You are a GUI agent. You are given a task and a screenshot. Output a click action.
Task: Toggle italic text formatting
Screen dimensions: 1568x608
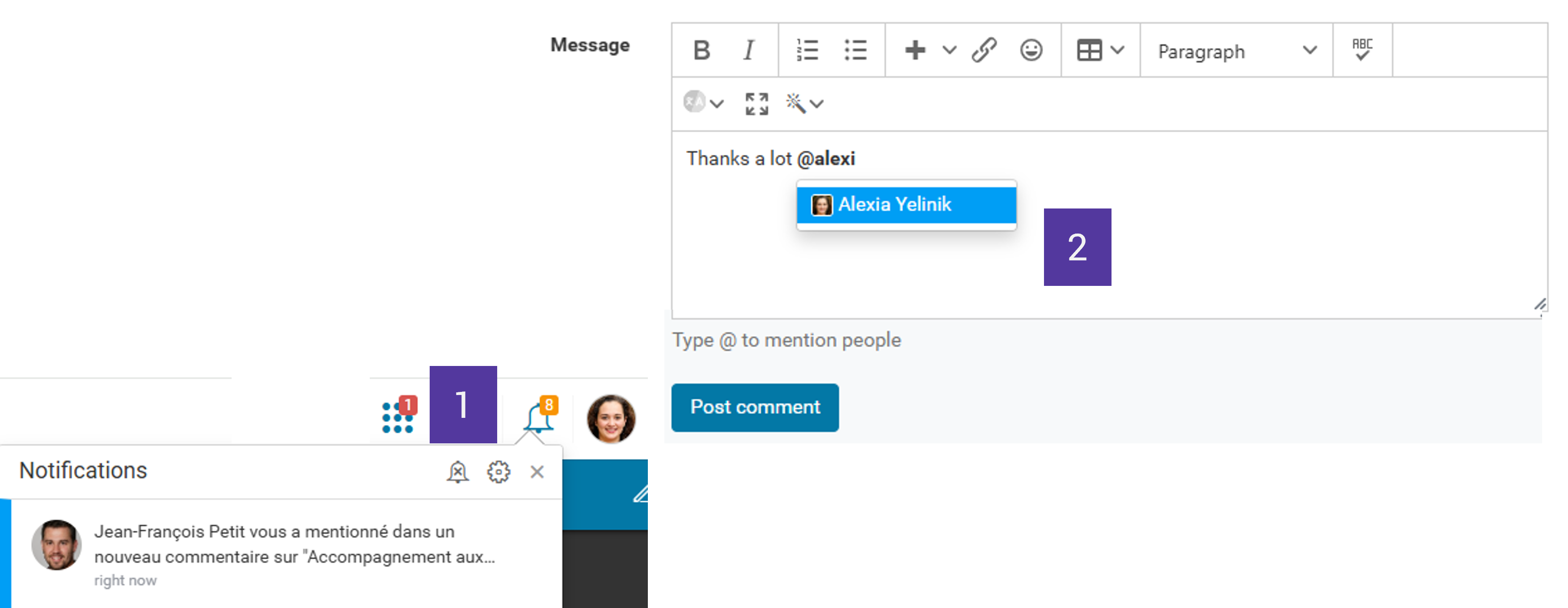tap(749, 51)
